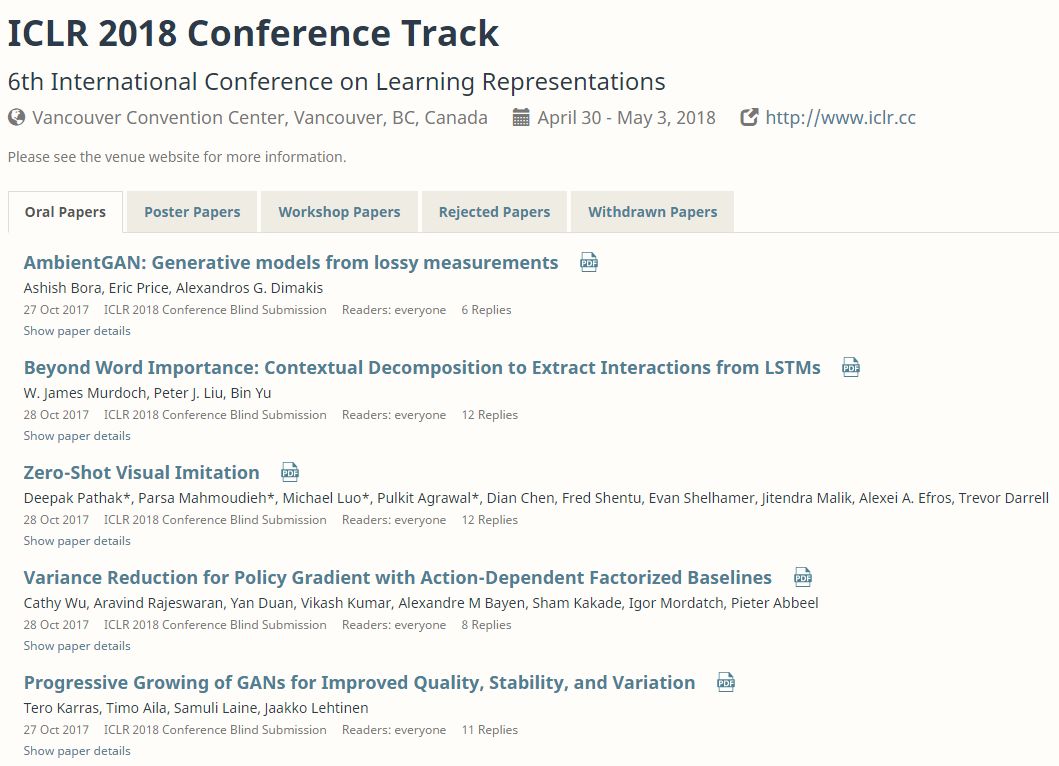Click '12 Replies' under Zero-Shot Visual Imitation
The width and height of the screenshot is (1059, 766).
coord(490,520)
